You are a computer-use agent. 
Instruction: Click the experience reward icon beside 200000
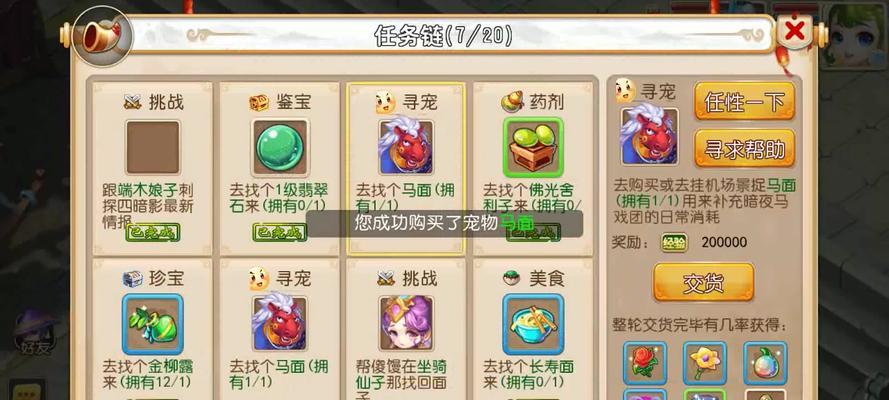click(x=674, y=242)
